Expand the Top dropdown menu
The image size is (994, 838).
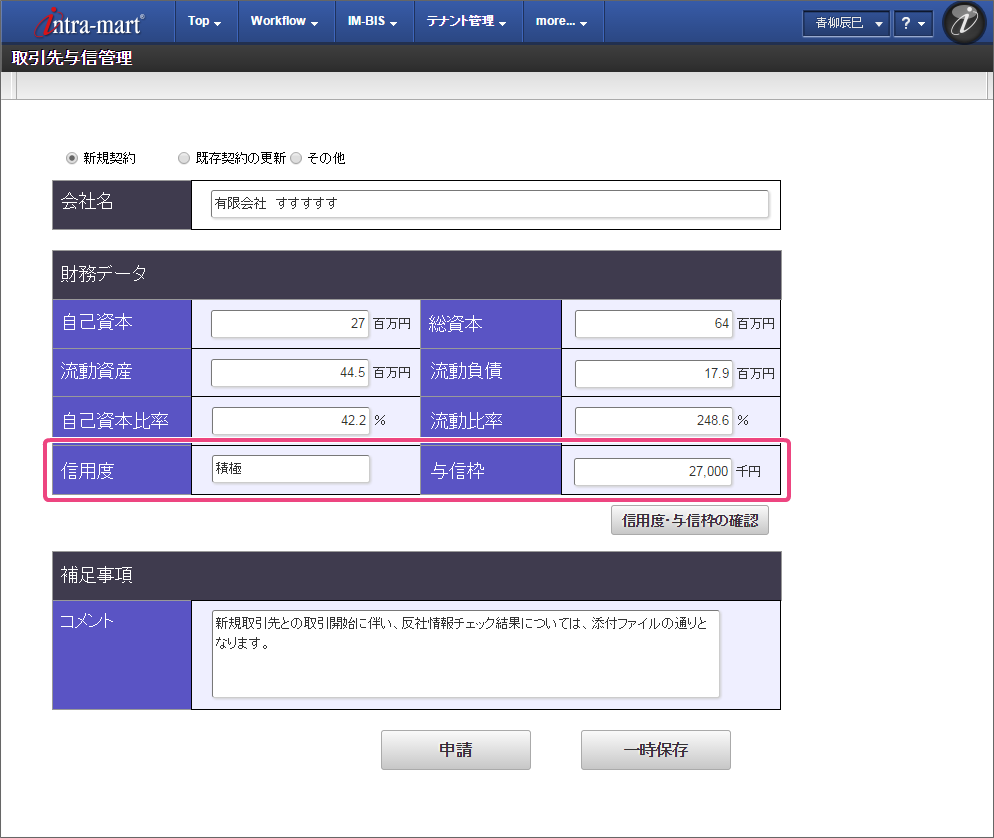point(205,21)
